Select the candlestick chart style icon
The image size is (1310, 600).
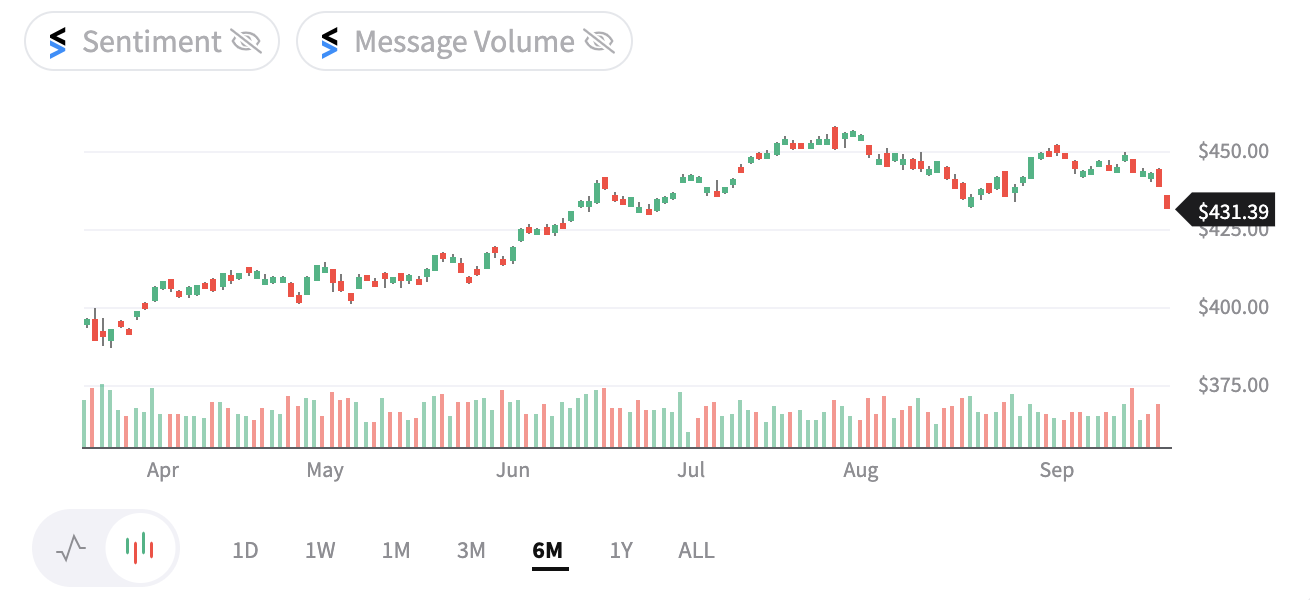click(x=139, y=548)
